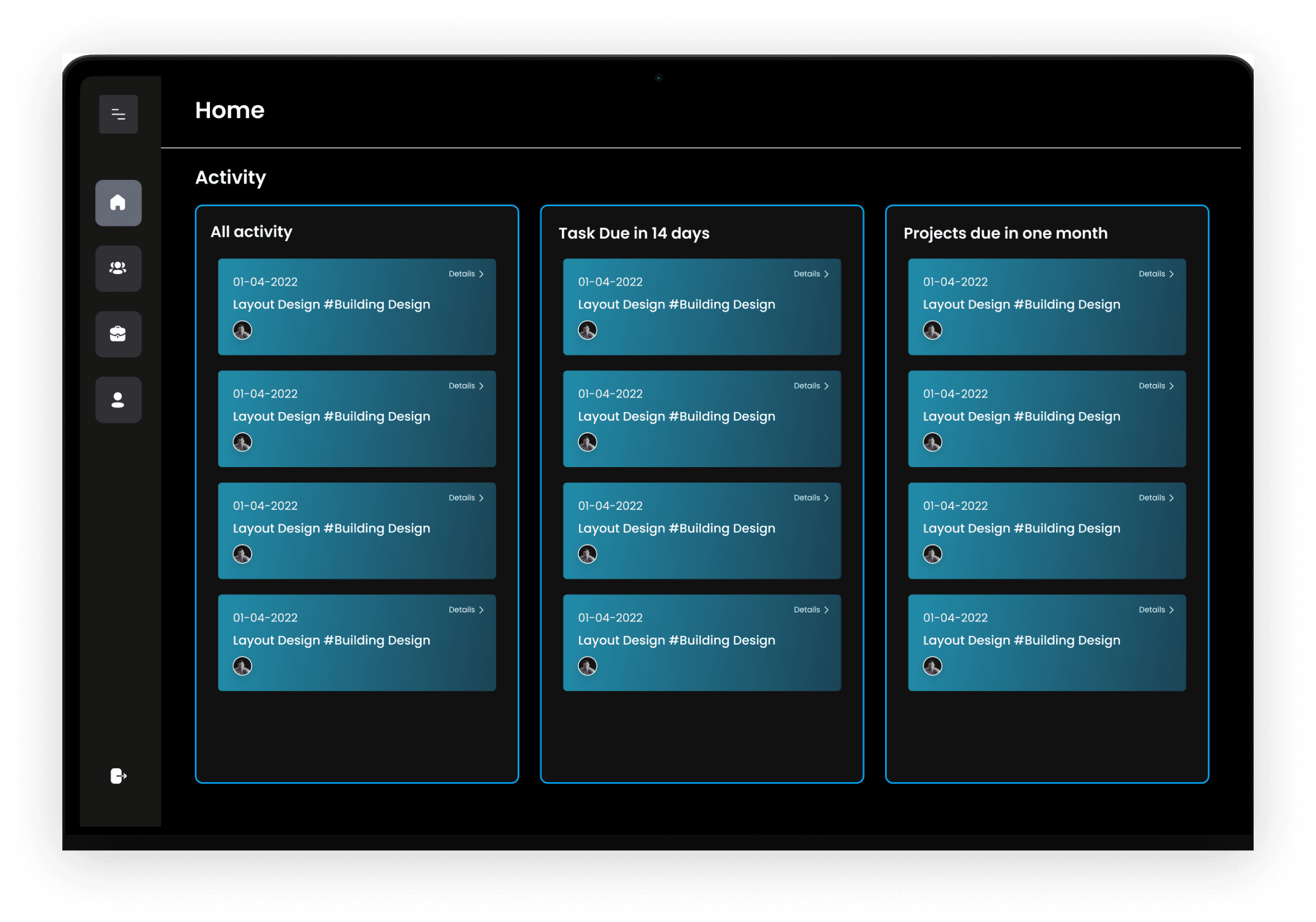
Task: Select Projects due in one month heading
Action: (1005, 233)
